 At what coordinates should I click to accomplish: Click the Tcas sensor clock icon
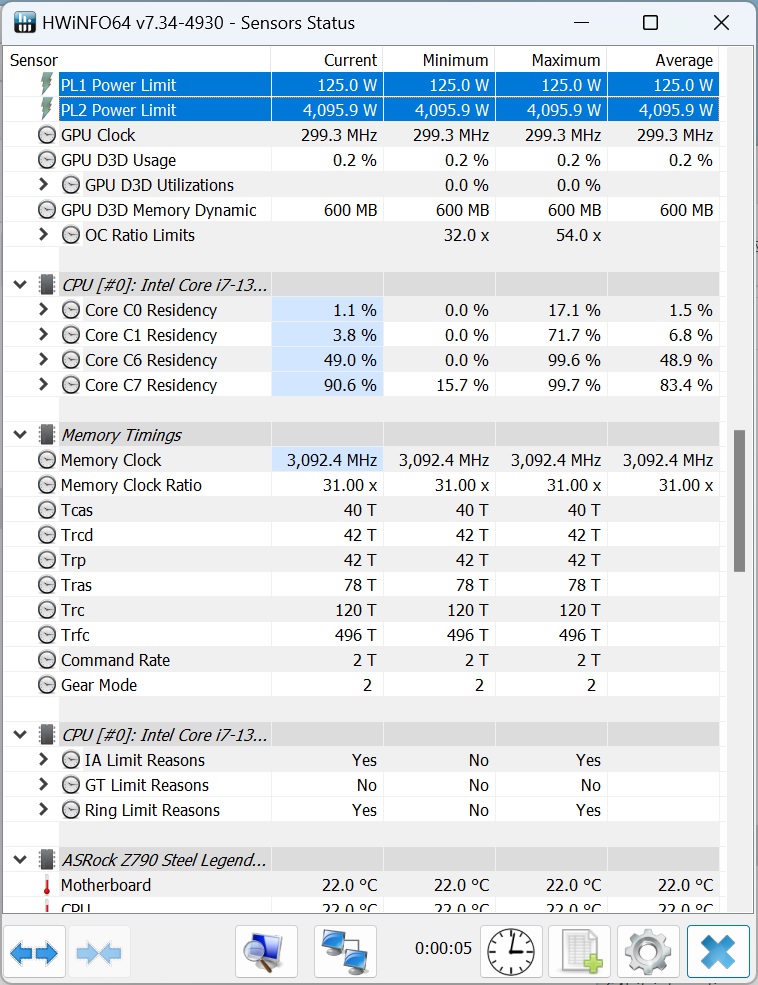pos(47,510)
